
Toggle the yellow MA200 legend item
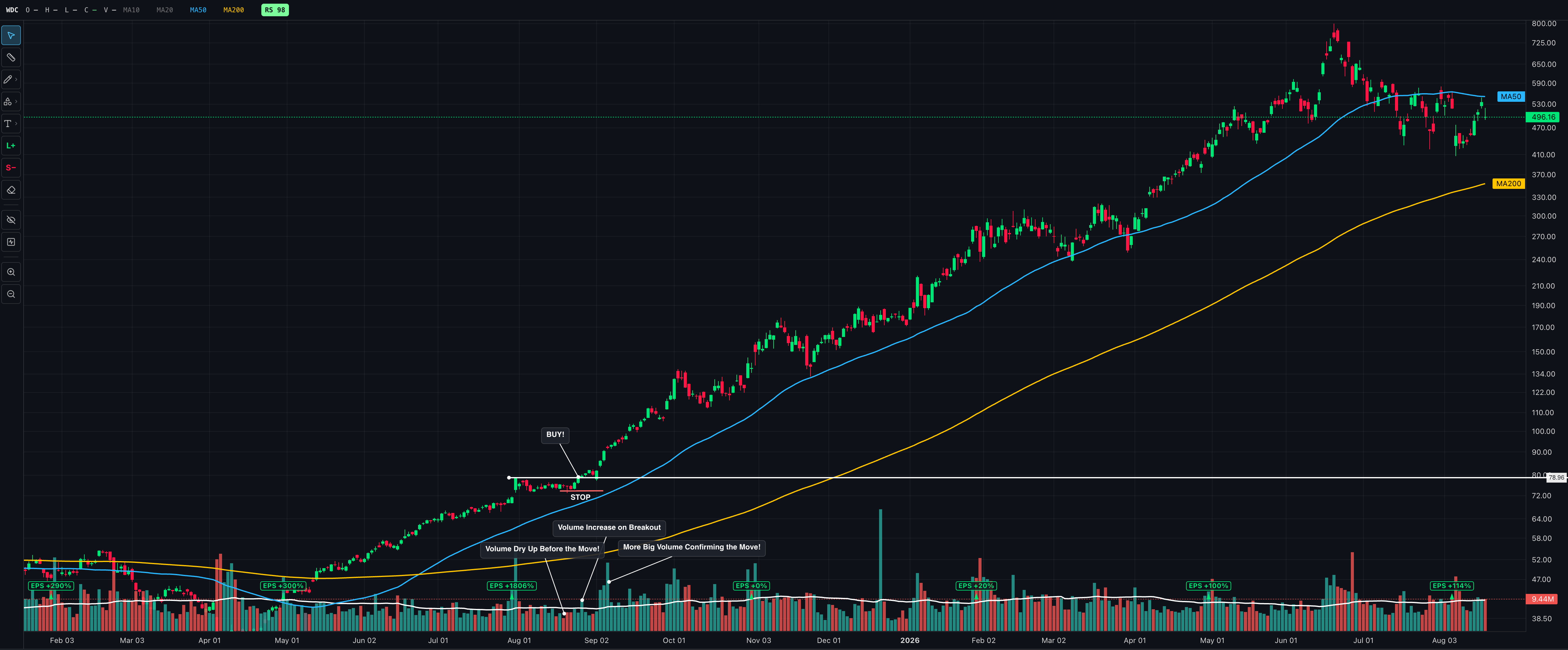coord(233,10)
